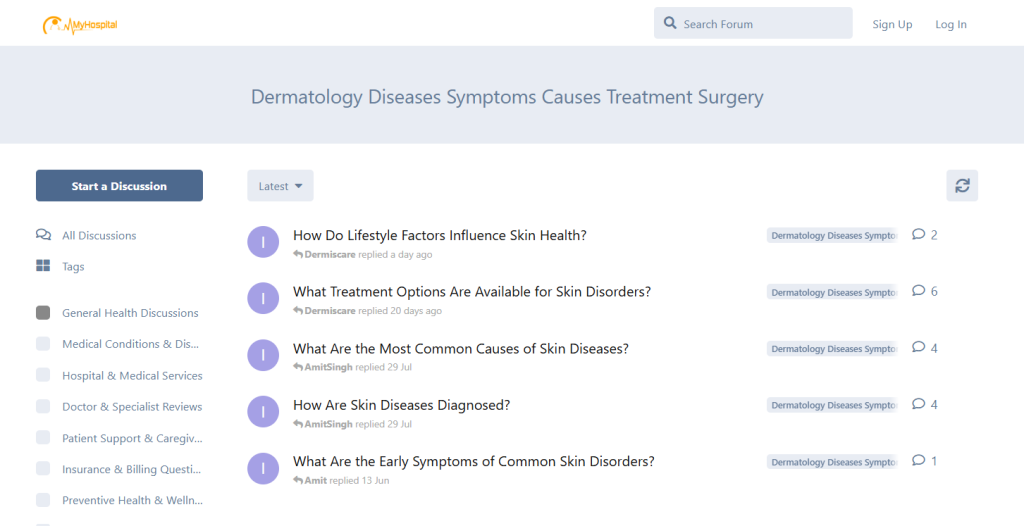Open the Latest sort dropdown

[x=280, y=186]
